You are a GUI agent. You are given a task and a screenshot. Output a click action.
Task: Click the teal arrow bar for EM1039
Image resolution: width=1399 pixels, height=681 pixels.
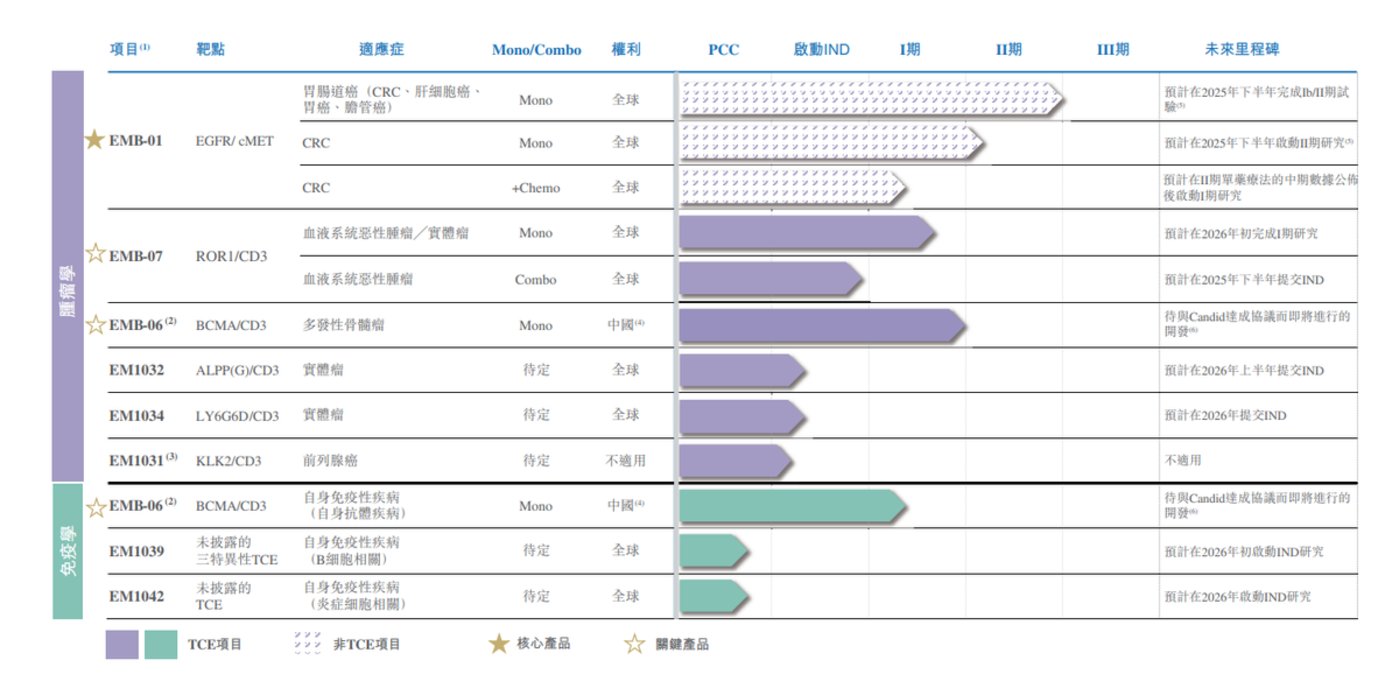point(712,551)
